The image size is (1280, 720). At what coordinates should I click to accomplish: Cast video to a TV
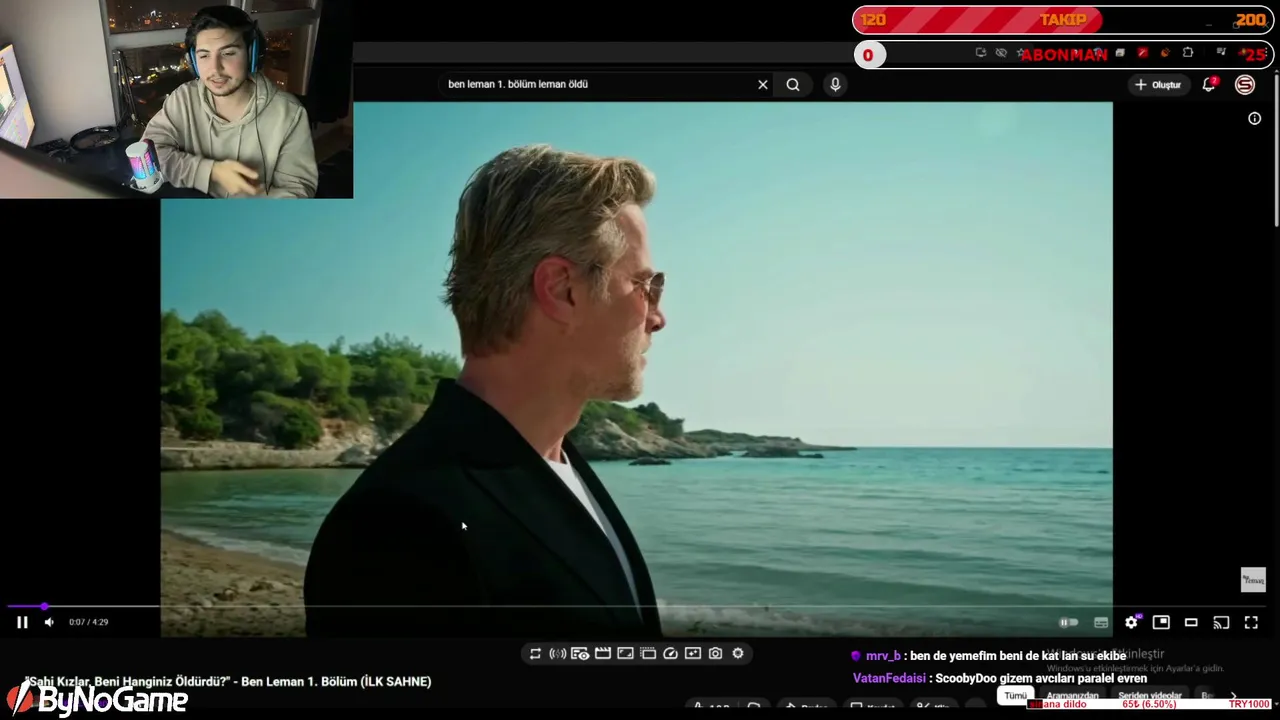tap(1221, 622)
